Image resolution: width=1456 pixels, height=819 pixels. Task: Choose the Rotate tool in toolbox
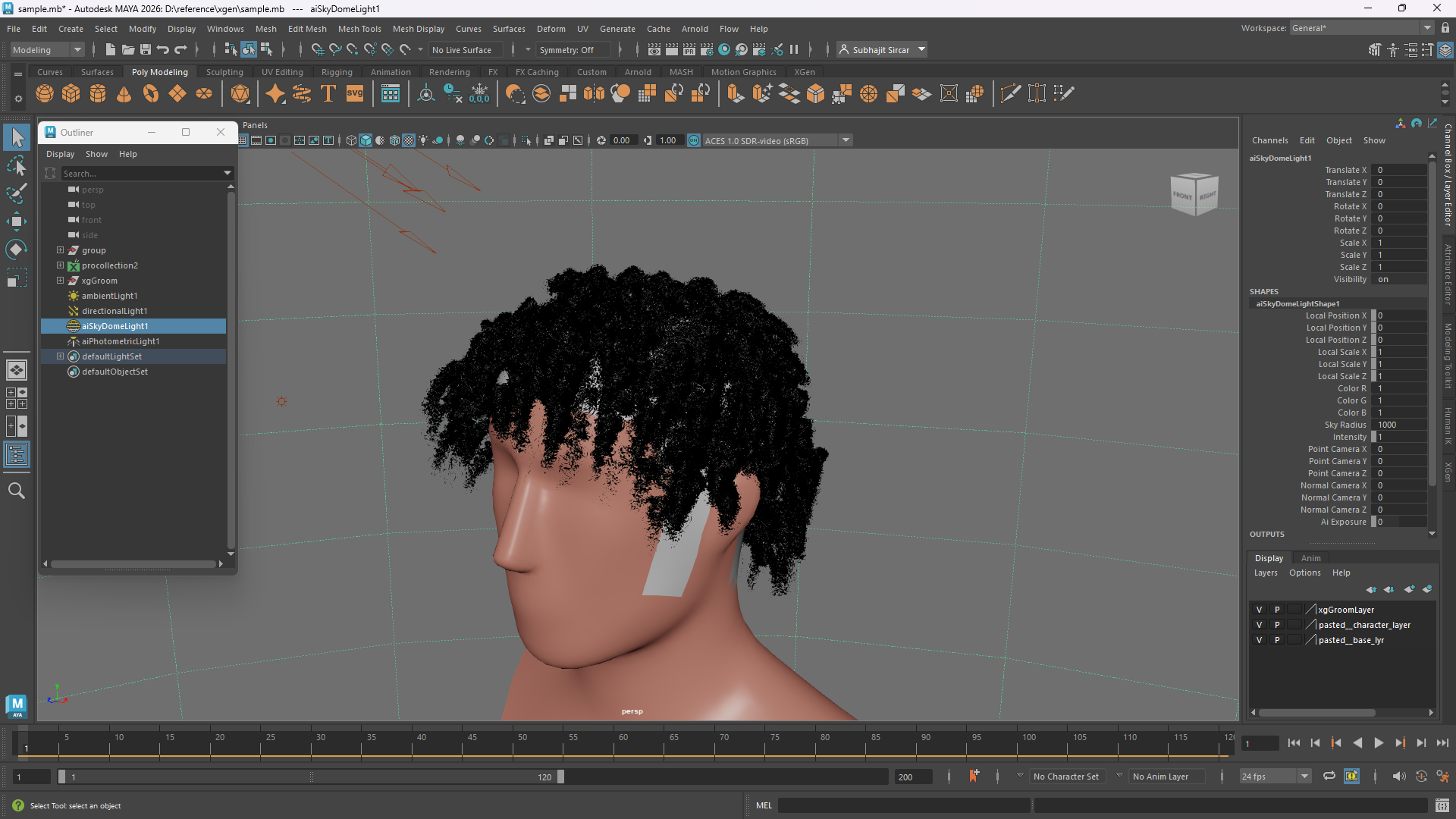point(17,249)
